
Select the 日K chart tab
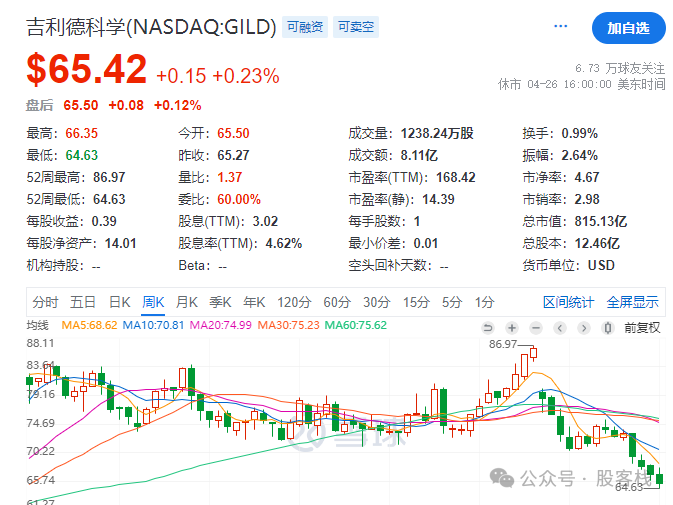pyautogui.click(x=119, y=302)
